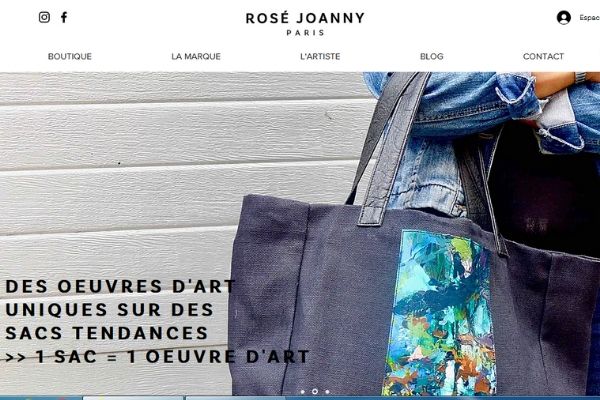The height and width of the screenshot is (400, 600).
Task: Select the third slideshow dot
Action: [327, 392]
